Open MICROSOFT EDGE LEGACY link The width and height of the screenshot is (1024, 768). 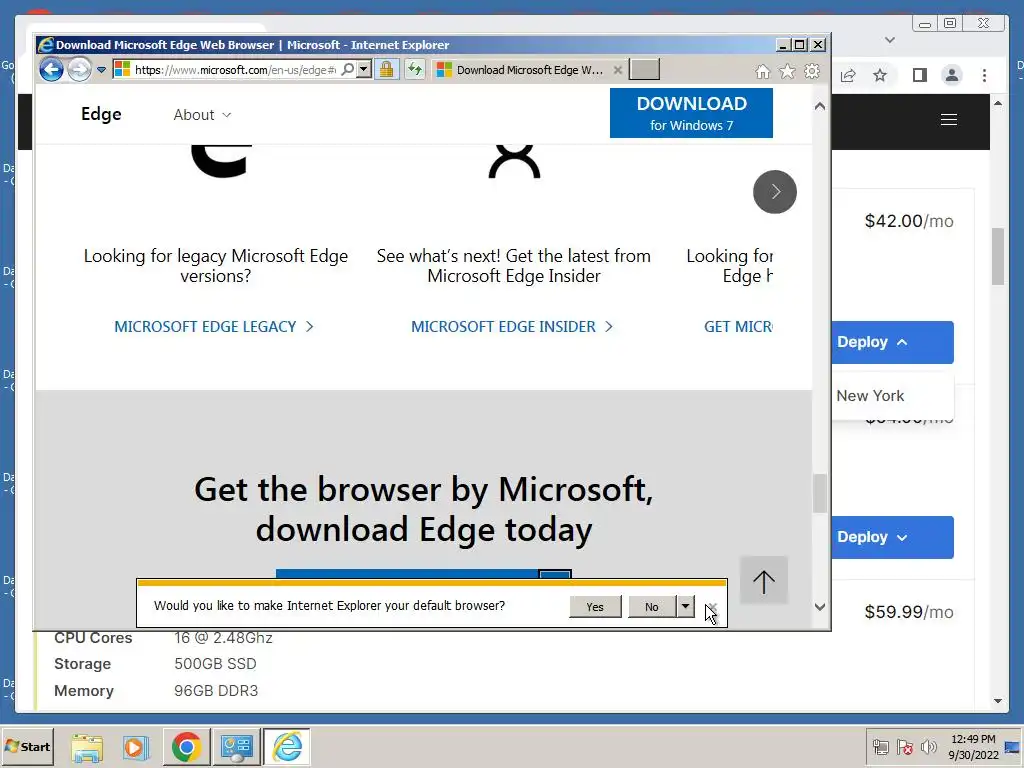point(214,327)
